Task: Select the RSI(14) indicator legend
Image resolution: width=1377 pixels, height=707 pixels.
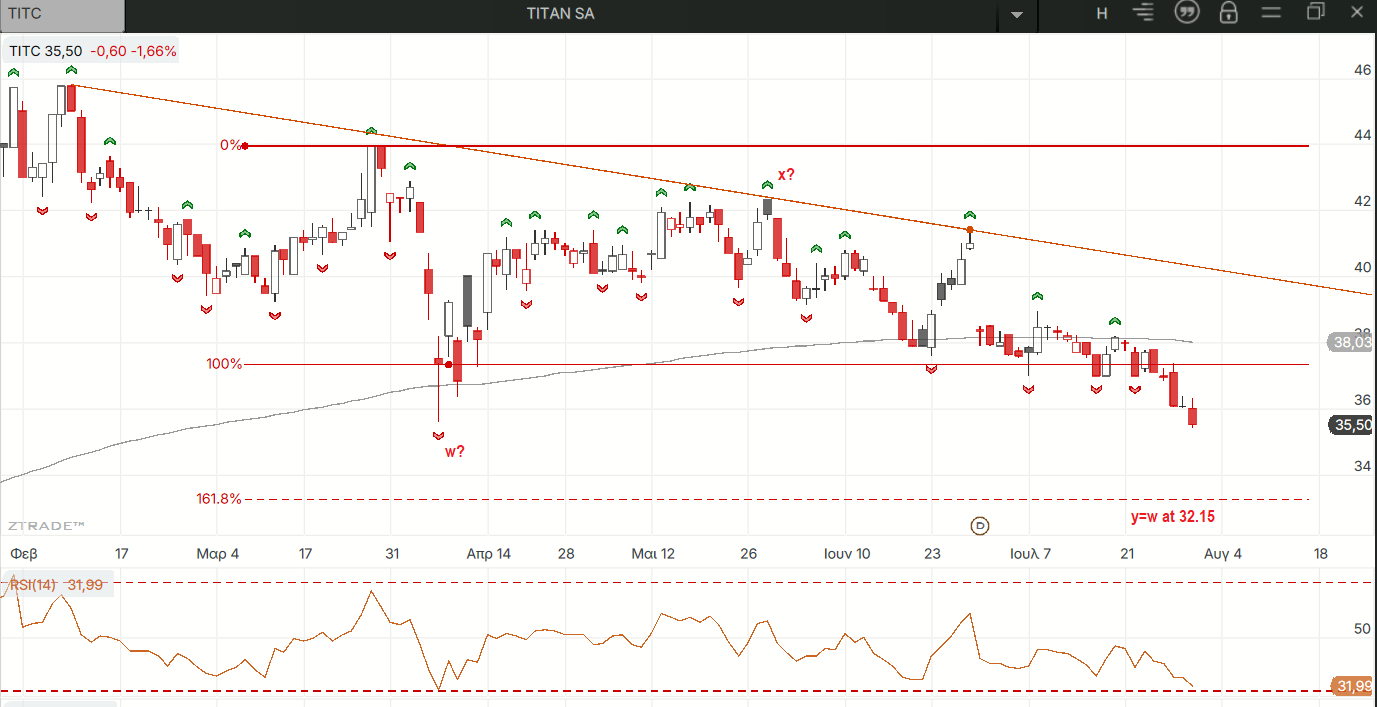Action: click(58, 585)
